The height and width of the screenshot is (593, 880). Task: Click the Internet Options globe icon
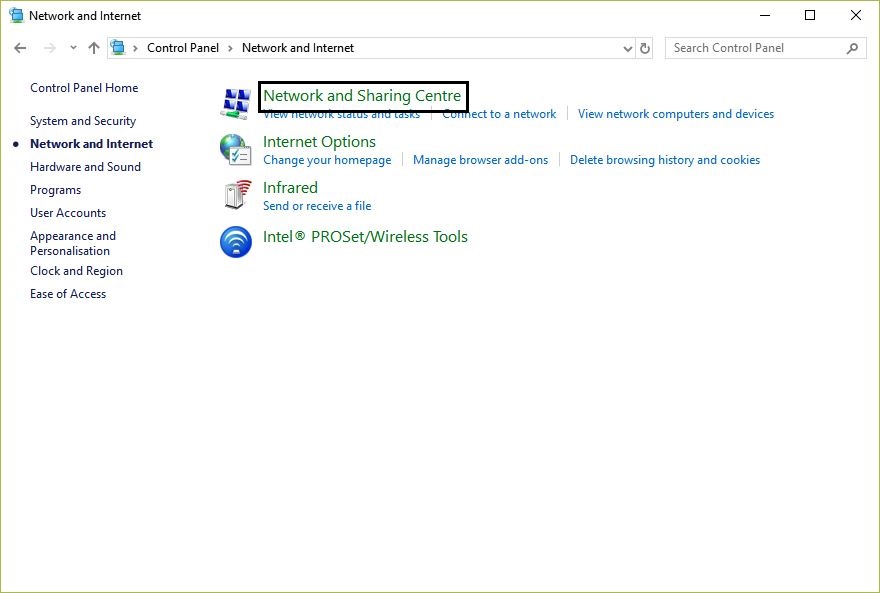235,149
